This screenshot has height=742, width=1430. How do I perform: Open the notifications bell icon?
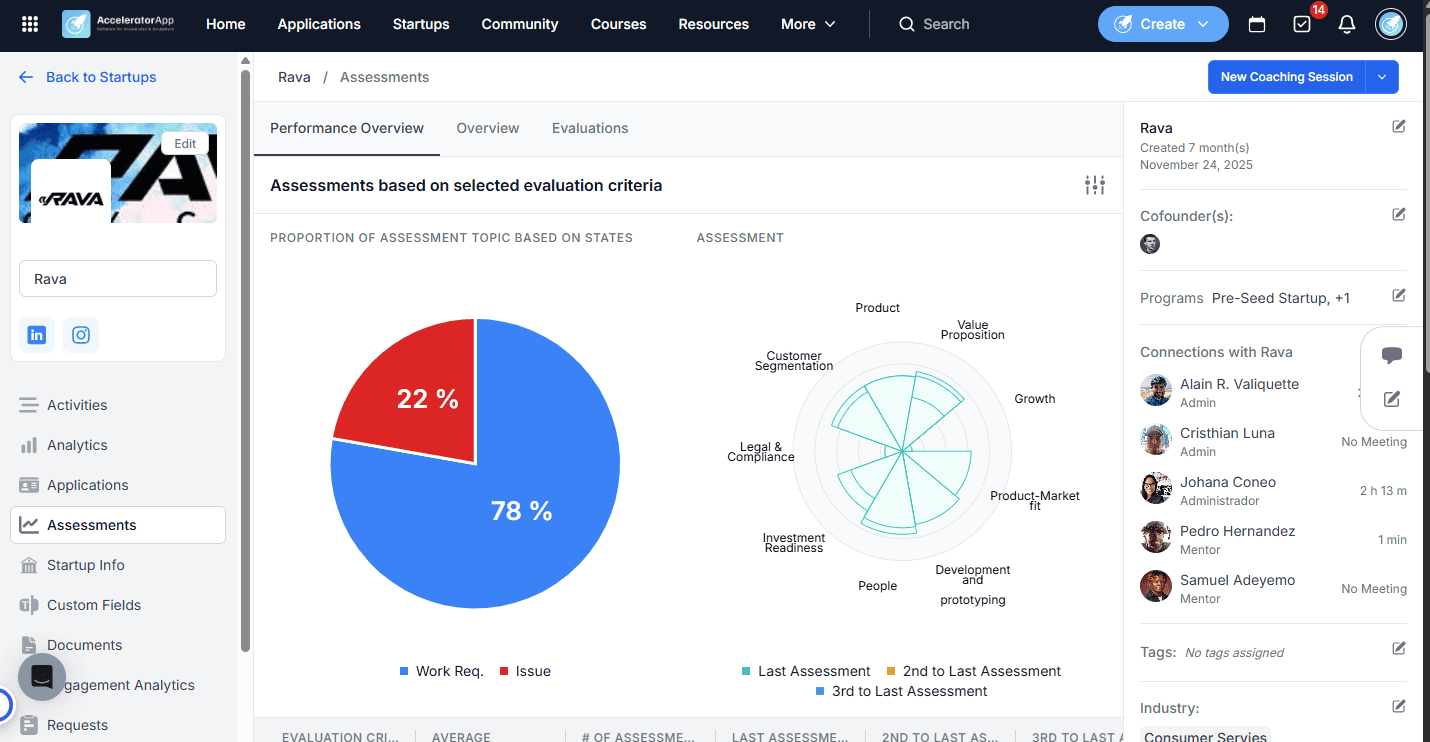[1347, 24]
